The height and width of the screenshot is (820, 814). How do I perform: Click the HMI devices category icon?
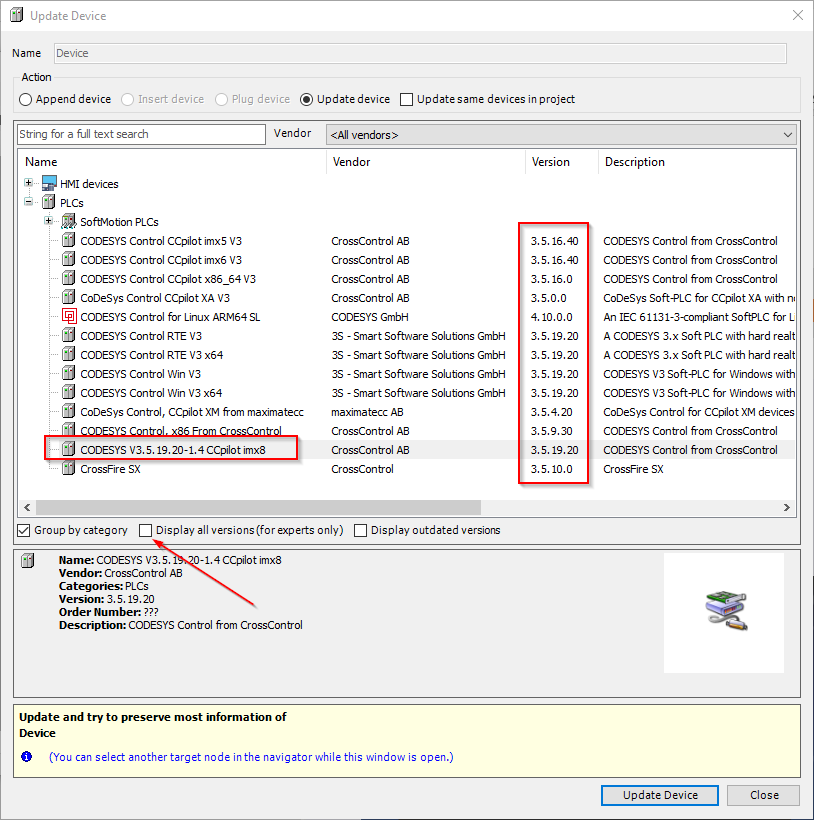coord(46,183)
